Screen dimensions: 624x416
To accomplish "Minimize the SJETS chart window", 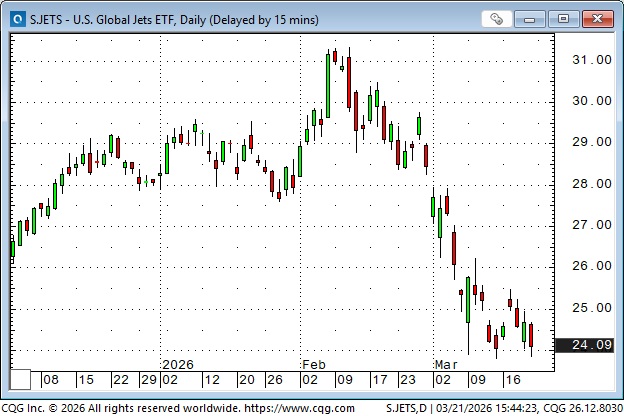I will (x=534, y=18).
